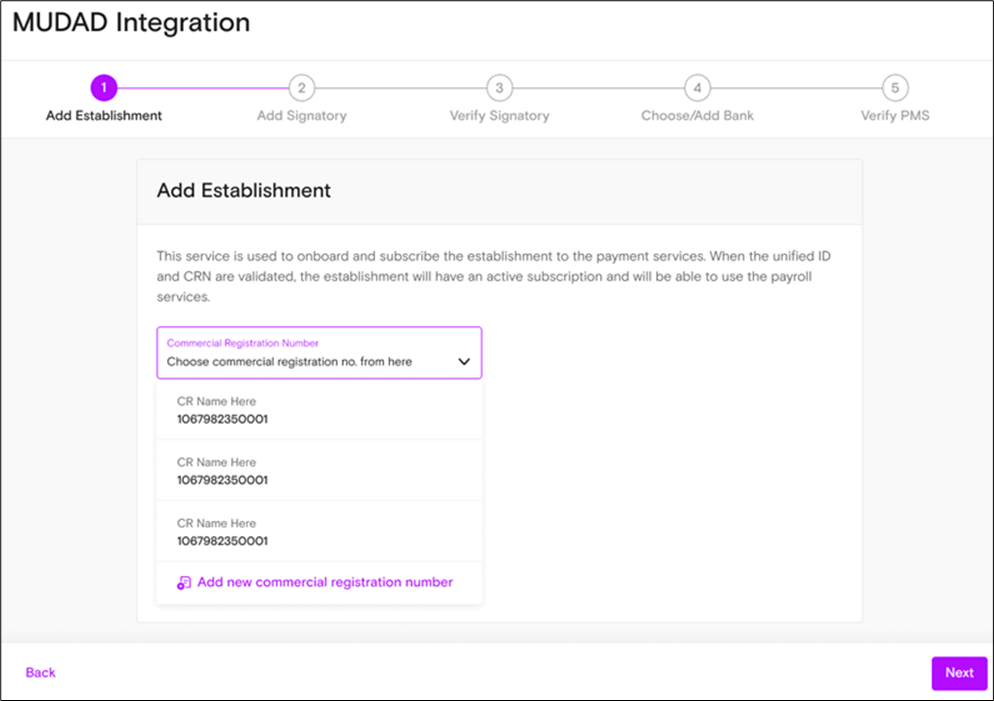Choose the first CR Name Here option
994x701 pixels.
pos(320,410)
